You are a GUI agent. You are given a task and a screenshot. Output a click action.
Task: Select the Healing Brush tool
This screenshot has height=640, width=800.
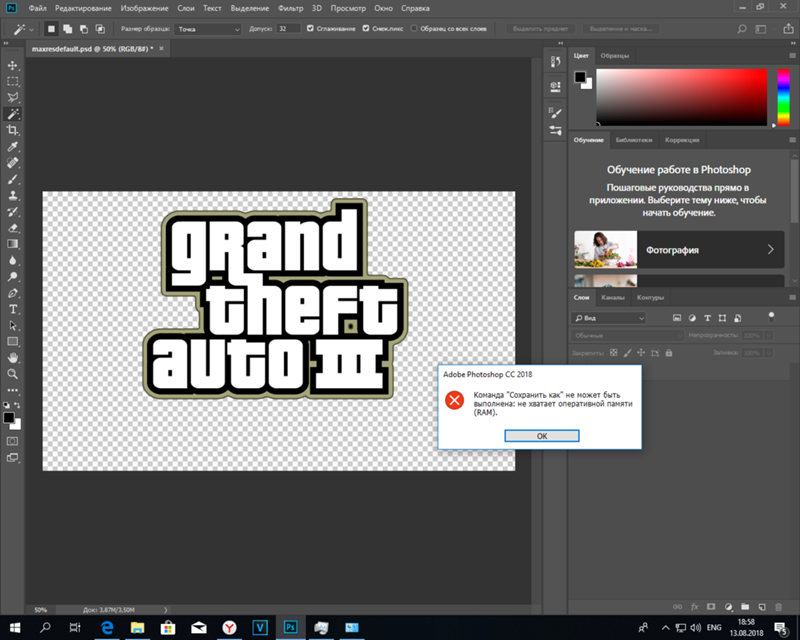pos(13,163)
